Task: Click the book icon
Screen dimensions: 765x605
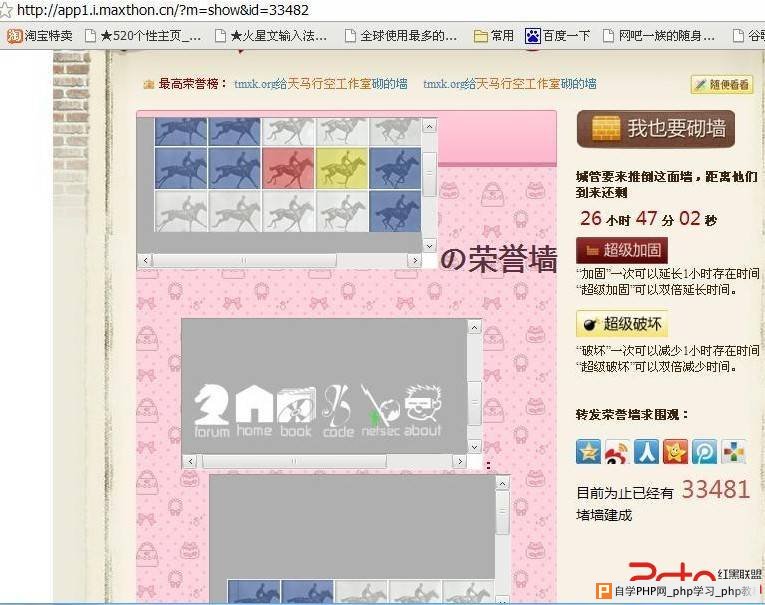Action: pos(296,411)
